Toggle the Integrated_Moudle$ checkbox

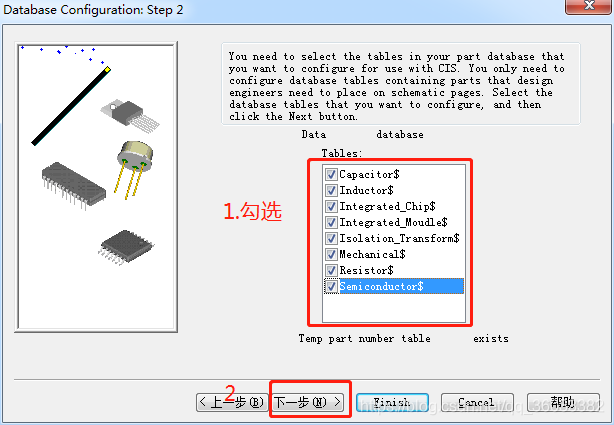coord(331,222)
